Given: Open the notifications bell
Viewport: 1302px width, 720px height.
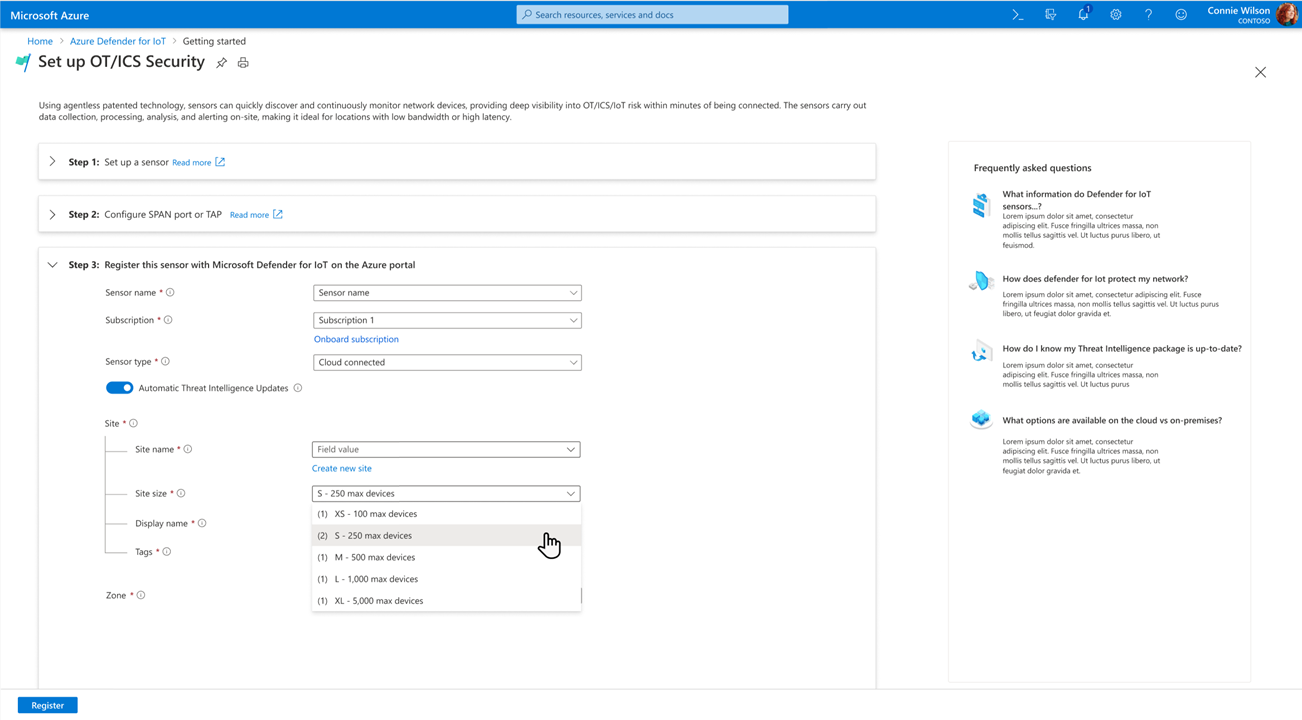Looking at the screenshot, I should (x=1083, y=15).
